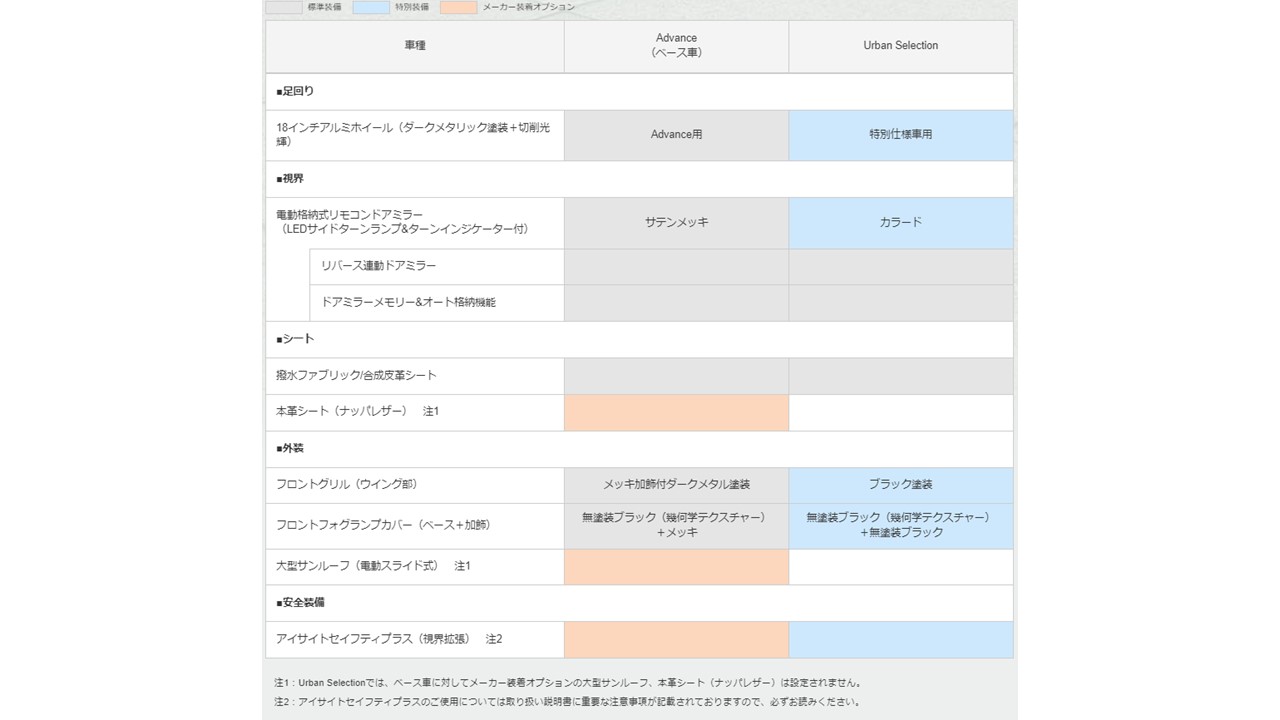
Task: Click the 注2 footnote text below the table
Action: [566, 702]
